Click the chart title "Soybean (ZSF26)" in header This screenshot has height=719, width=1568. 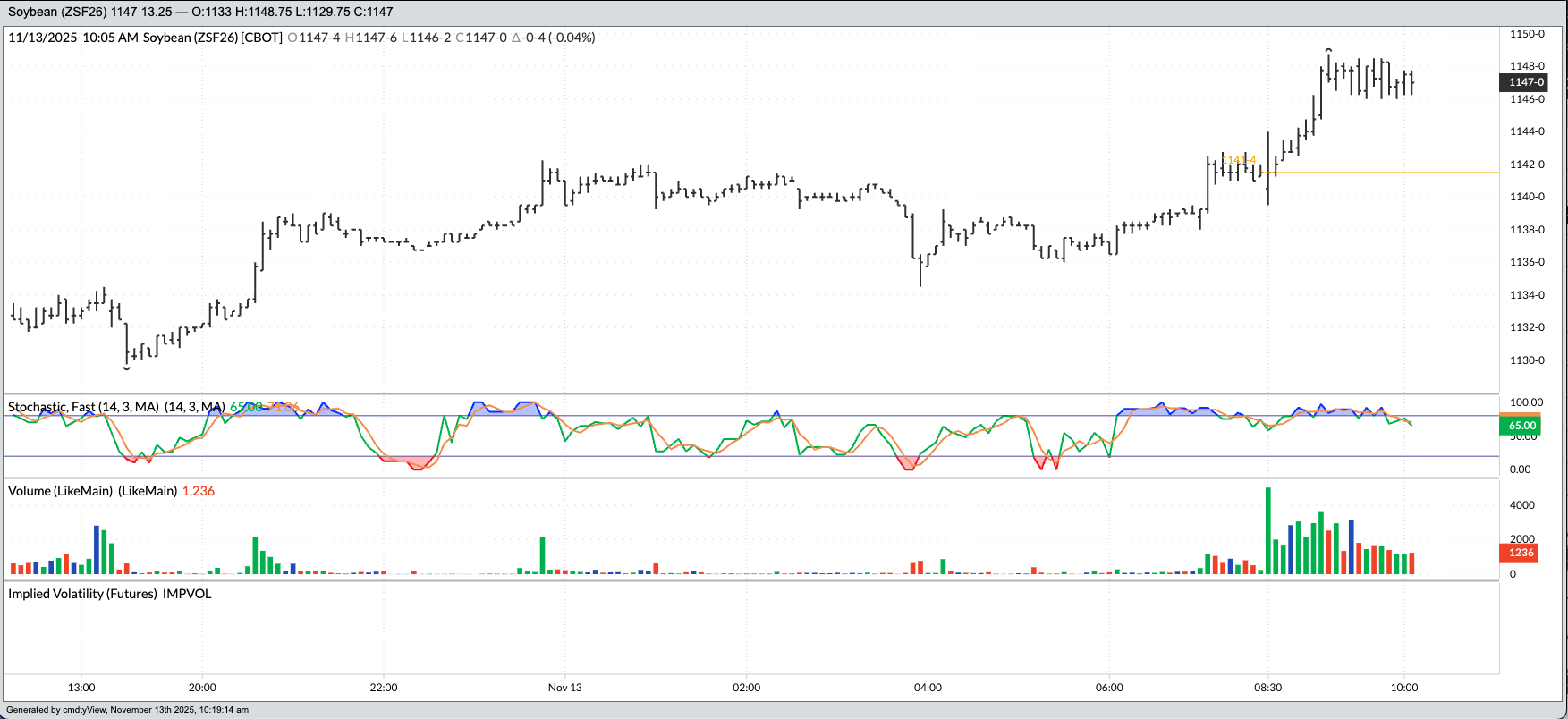point(58,12)
